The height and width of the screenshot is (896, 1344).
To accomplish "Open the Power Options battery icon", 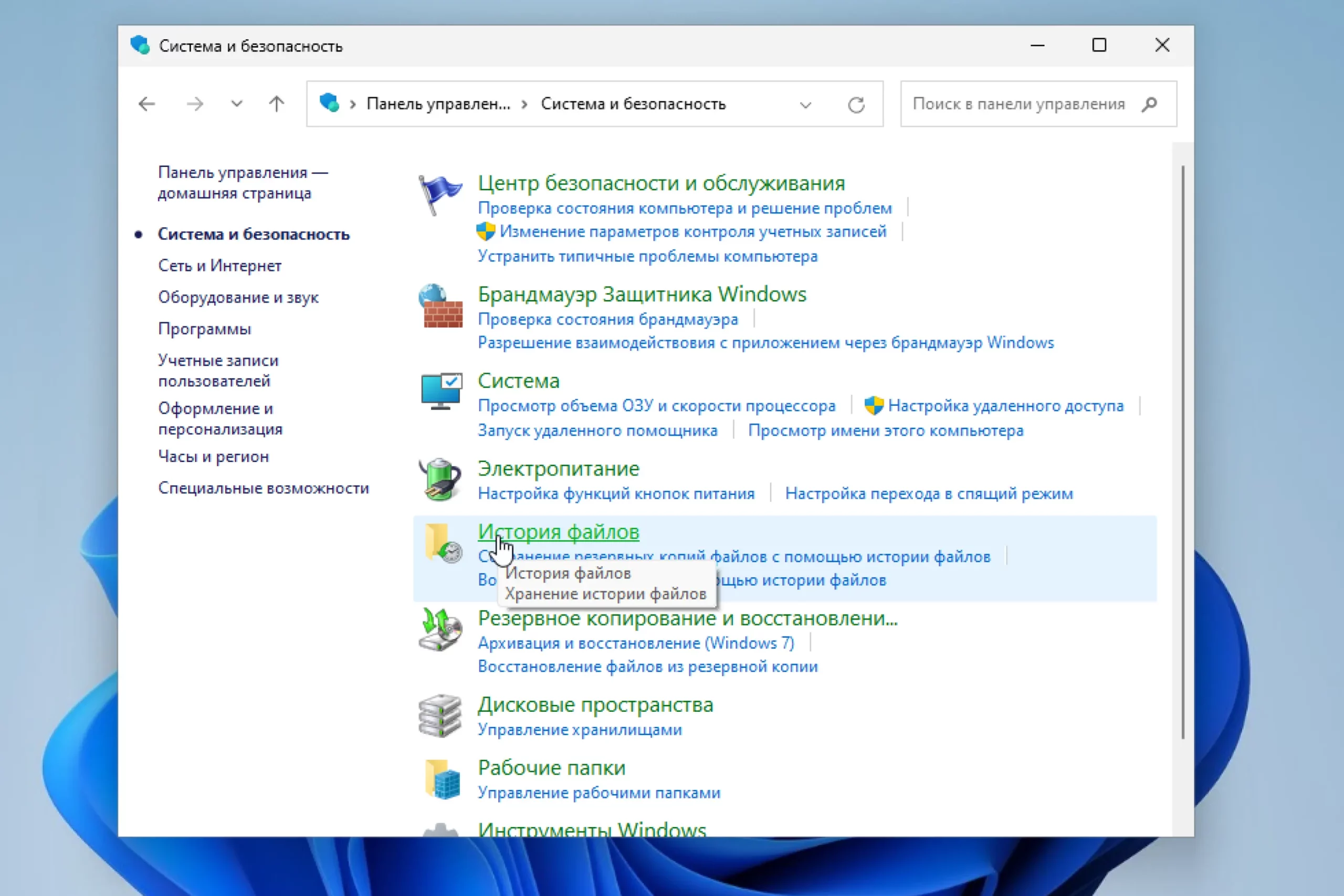I will coord(439,479).
